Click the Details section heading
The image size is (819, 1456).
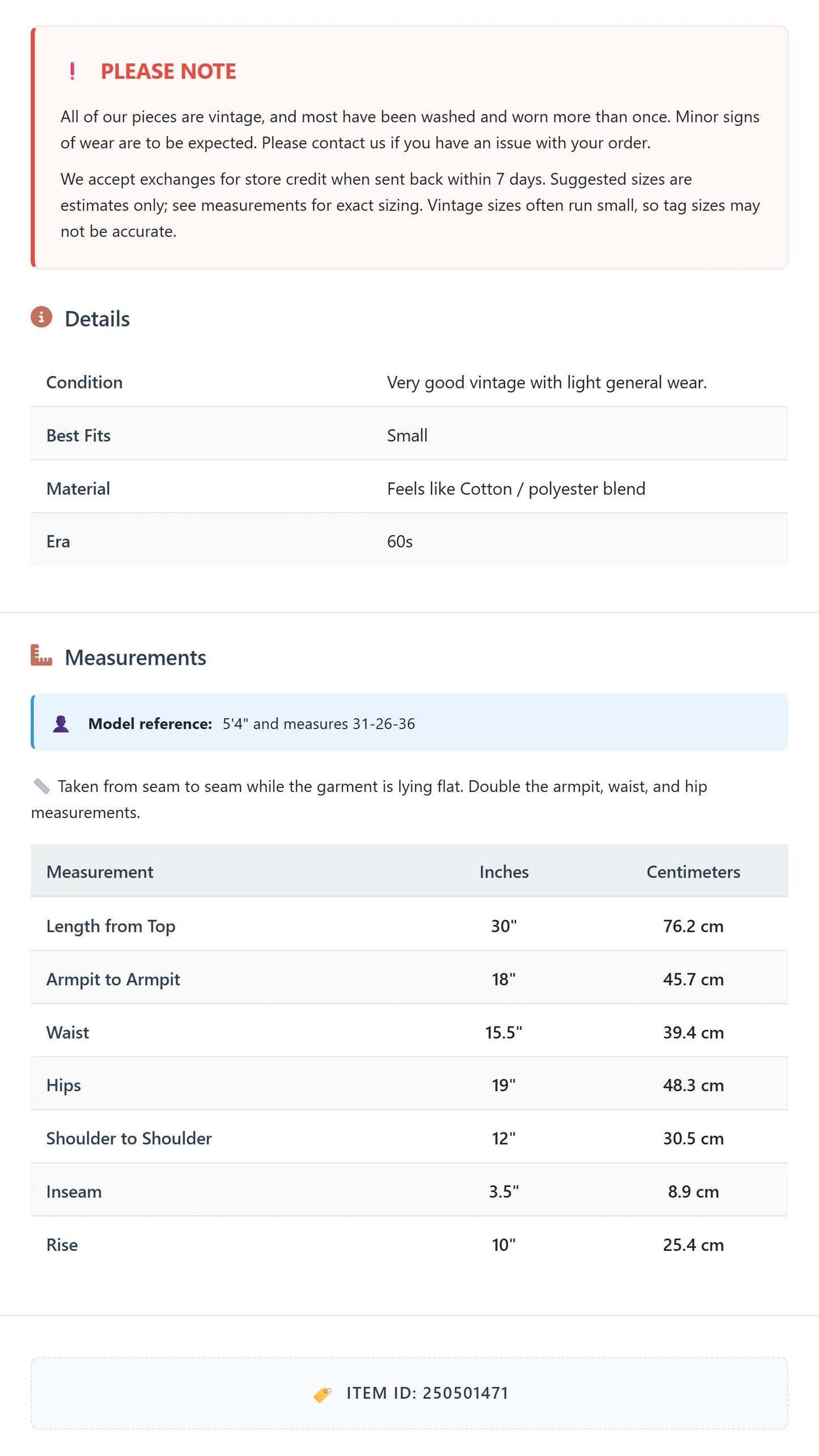97,319
